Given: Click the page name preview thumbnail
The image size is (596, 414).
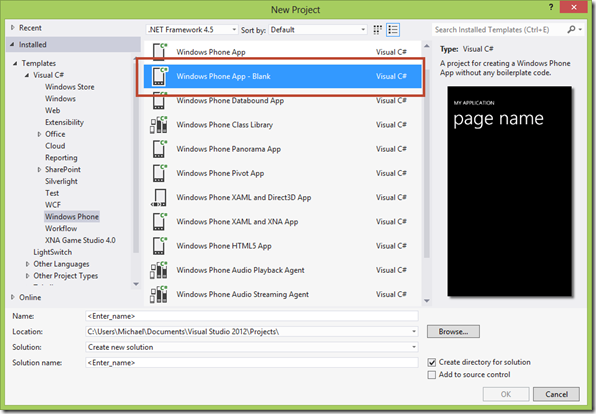Looking at the screenshot, I should pos(510,191).
